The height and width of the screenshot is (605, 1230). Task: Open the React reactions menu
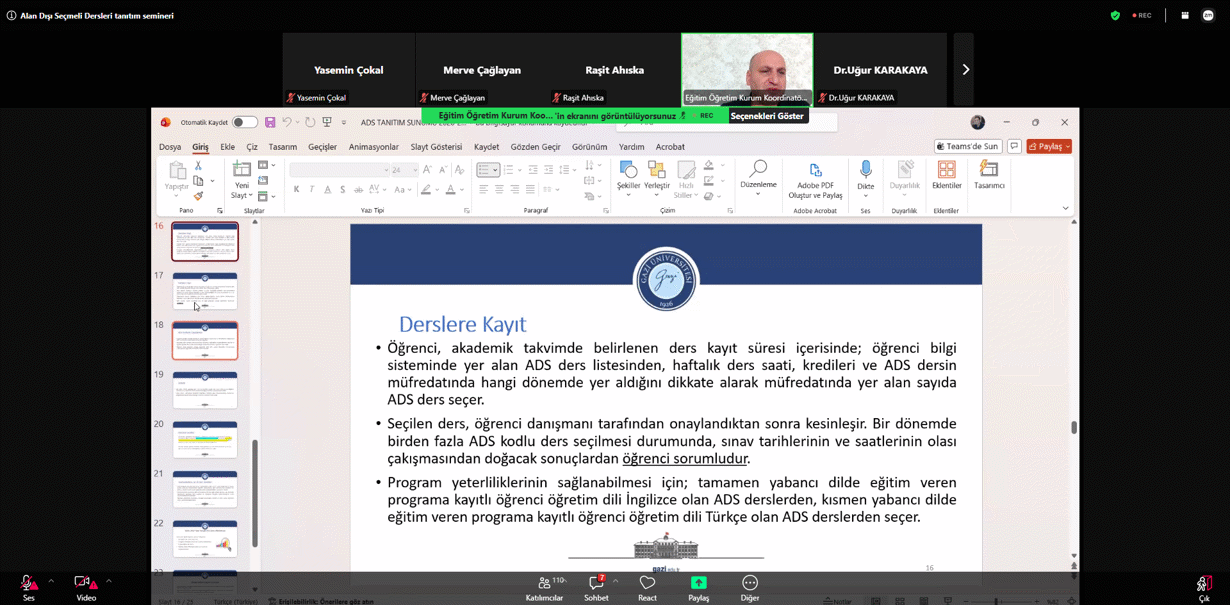tap(647, 587)
